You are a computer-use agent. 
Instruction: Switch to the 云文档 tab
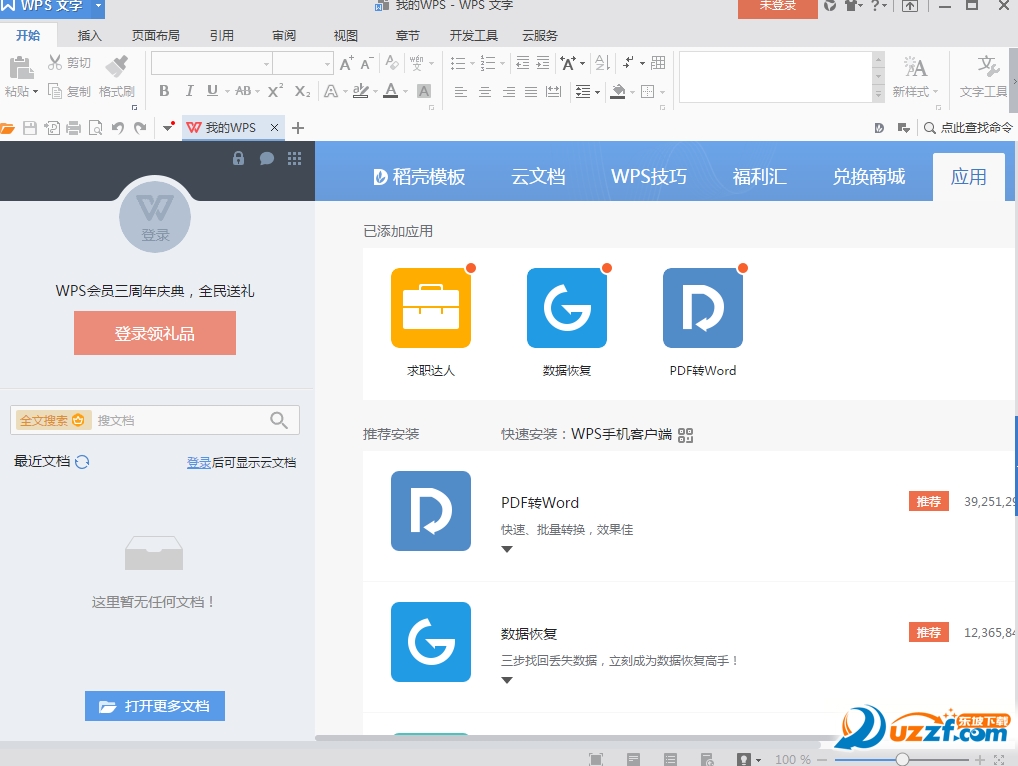[538, 177]
